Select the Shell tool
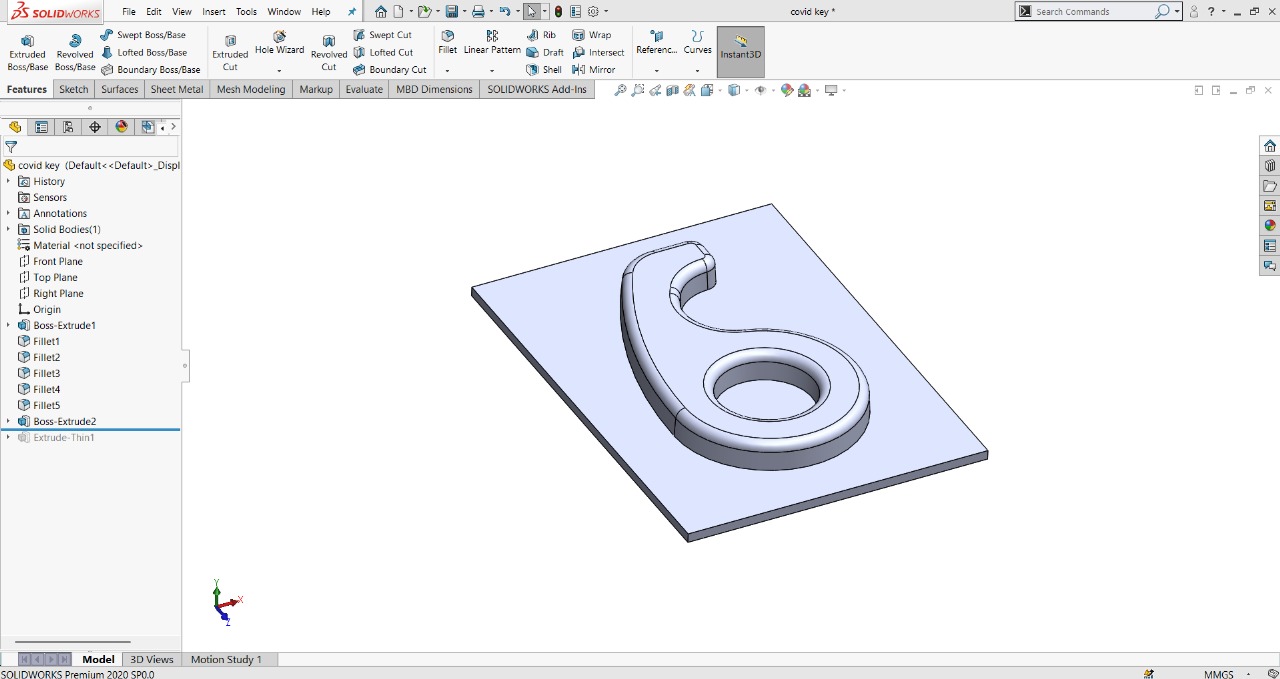This screenshot has width=1280, height=679. [x=544, y=70]
